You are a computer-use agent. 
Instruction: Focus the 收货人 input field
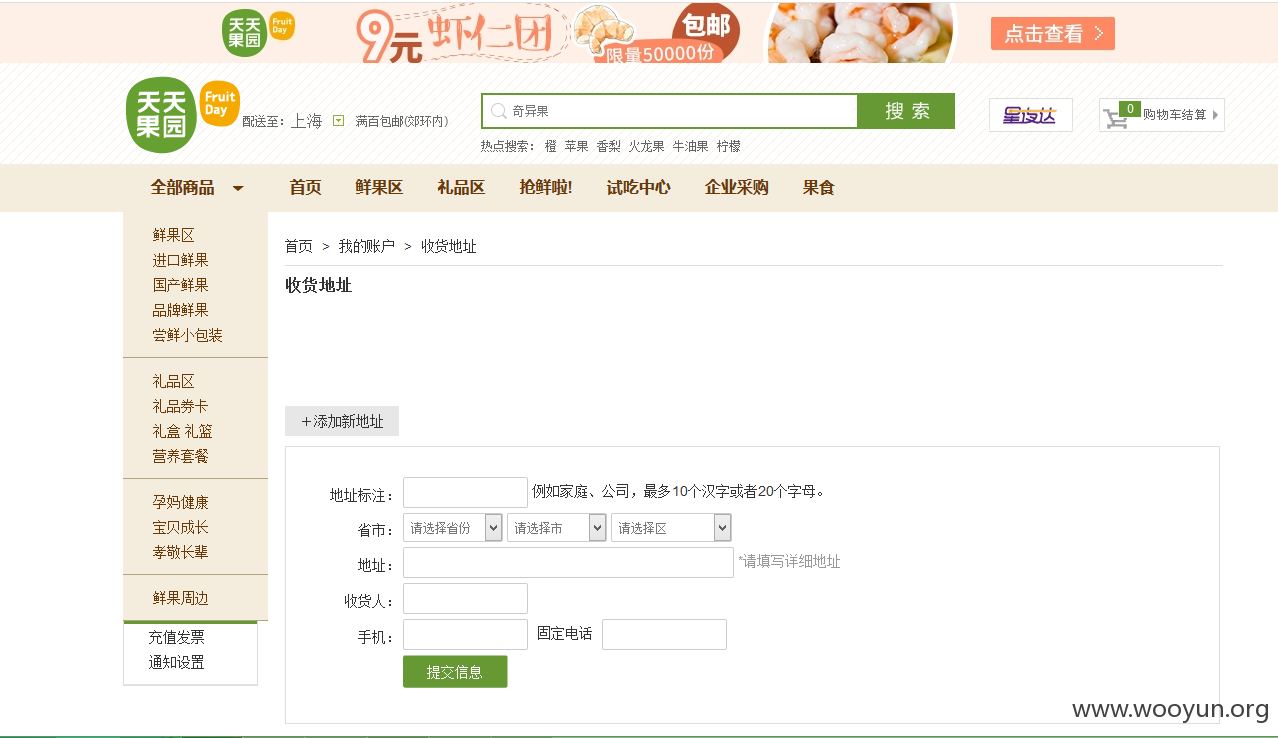click(465, 599)
